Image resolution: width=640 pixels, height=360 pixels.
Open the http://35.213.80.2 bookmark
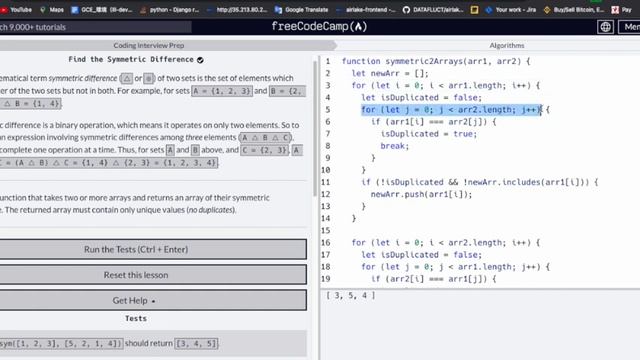click(x=237, y=9)
